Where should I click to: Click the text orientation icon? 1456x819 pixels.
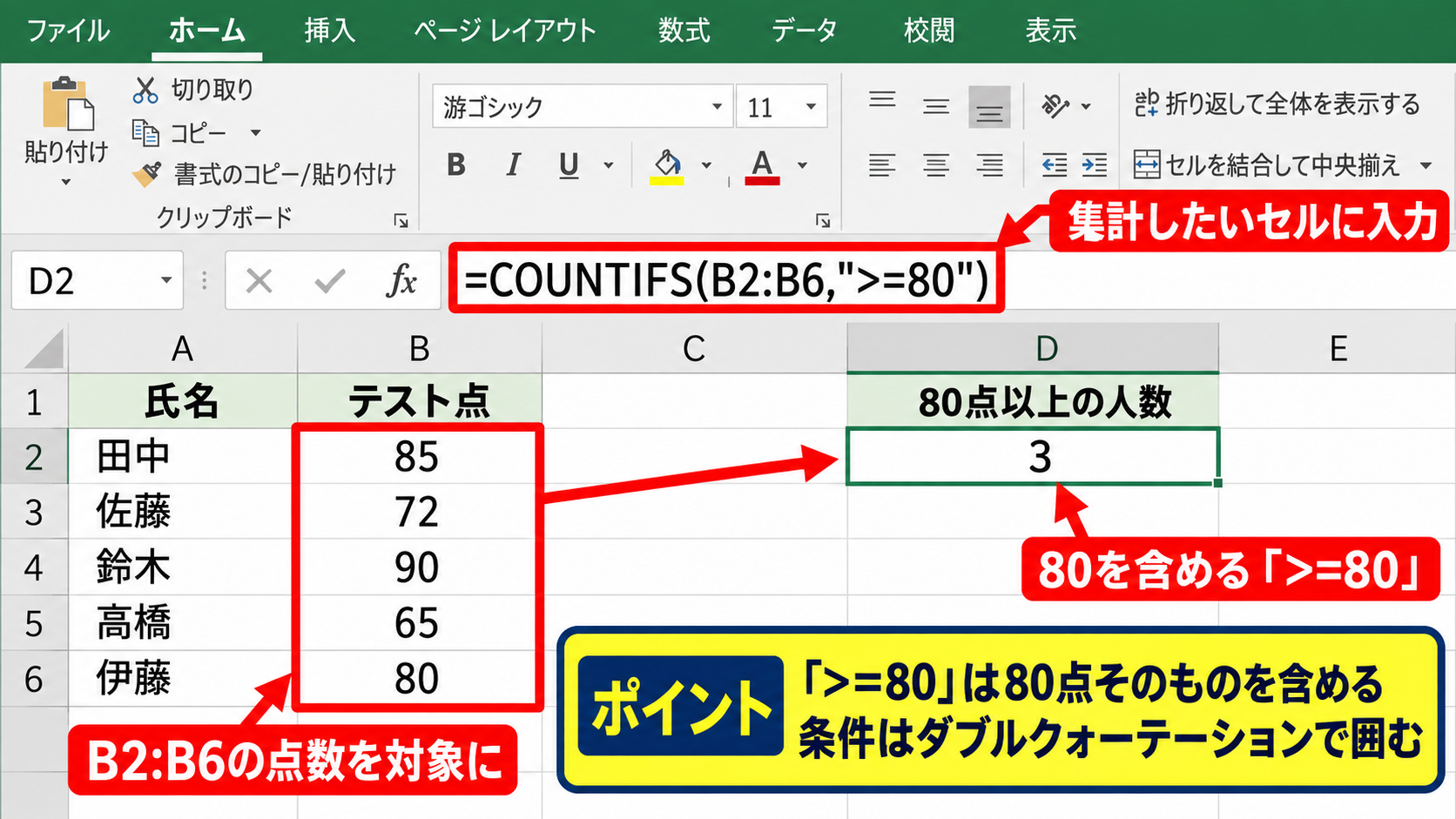click(x=1055, y=106)
